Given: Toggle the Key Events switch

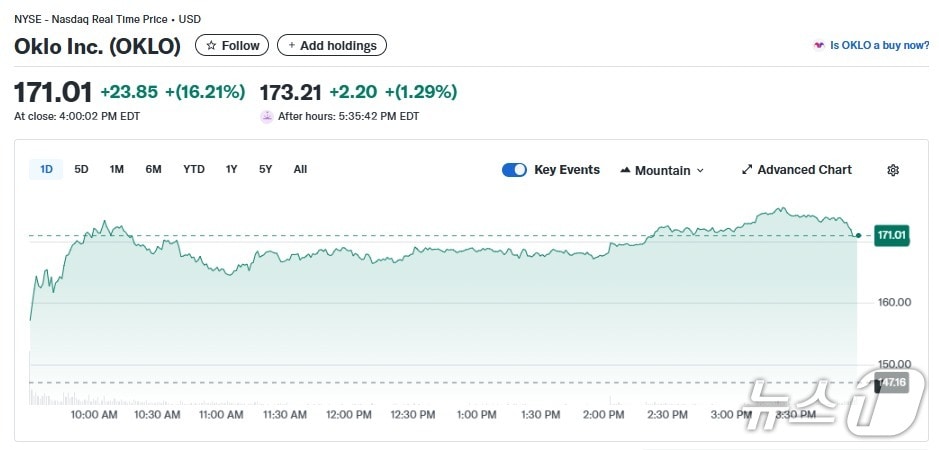Looking at the screenshot, I should tap(514, 170).
